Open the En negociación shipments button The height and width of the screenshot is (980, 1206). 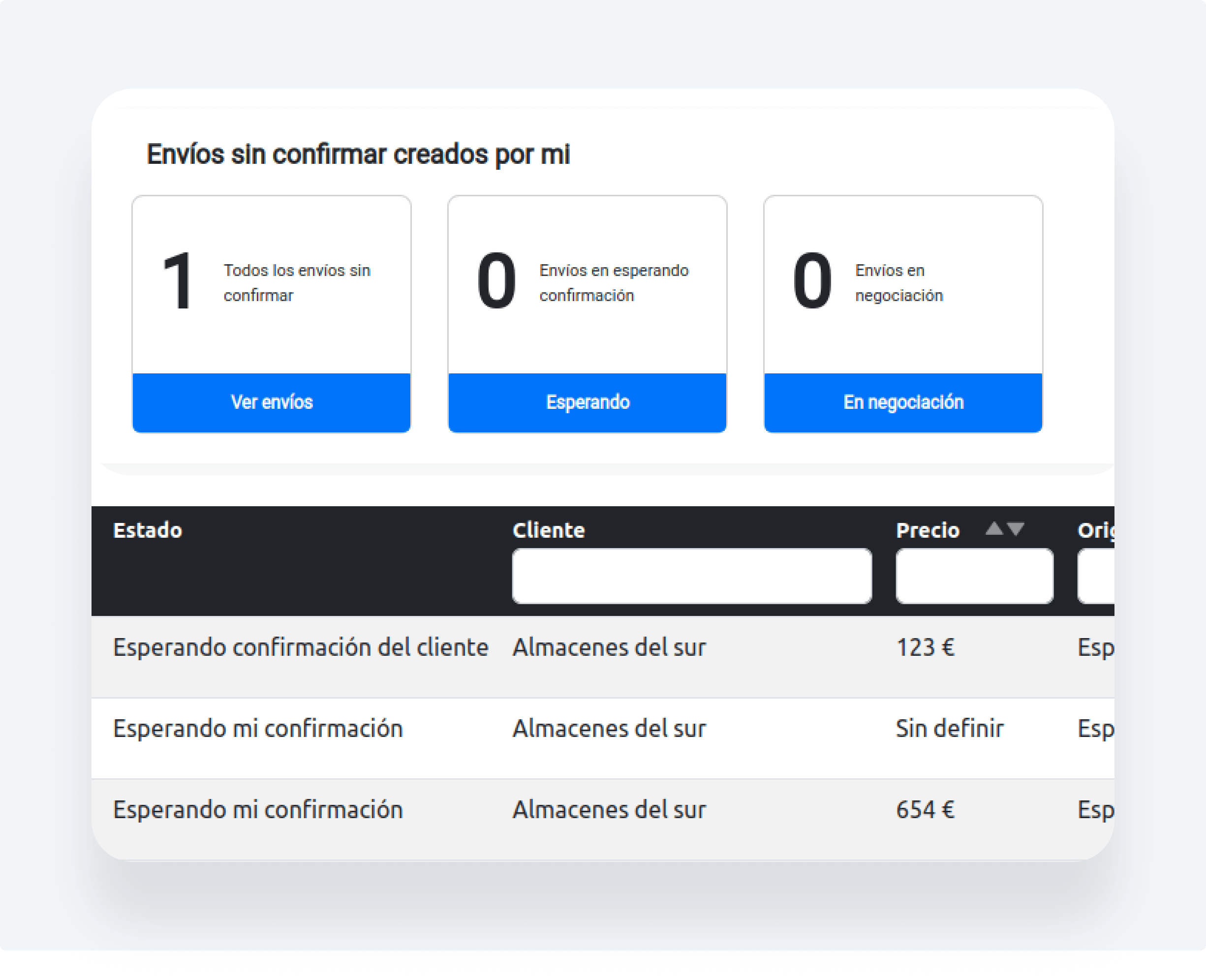pyautogui.click(x=903, y=402)
